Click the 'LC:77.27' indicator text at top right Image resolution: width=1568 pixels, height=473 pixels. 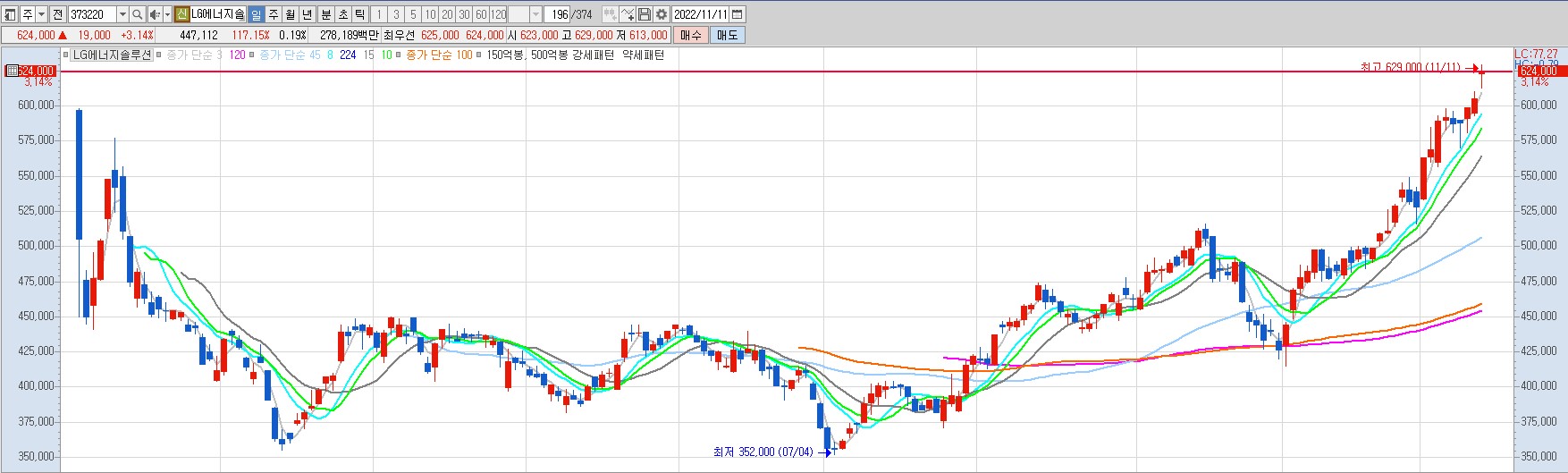click(1536, 55)
